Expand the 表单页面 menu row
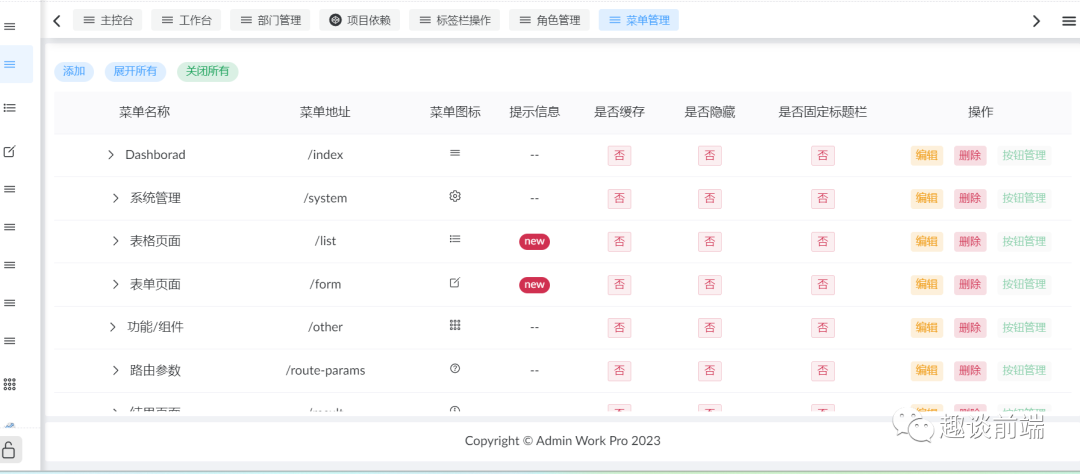The width and height of the screenshot is (1080, 474). click(x=116, y=285)
